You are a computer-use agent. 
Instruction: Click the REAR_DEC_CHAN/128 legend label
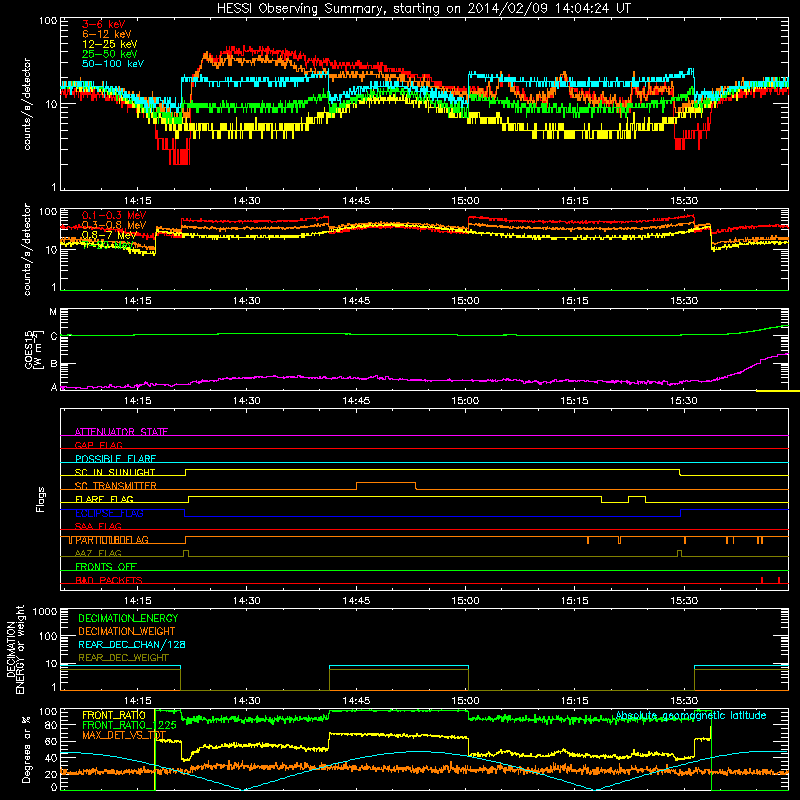[132, 644]
